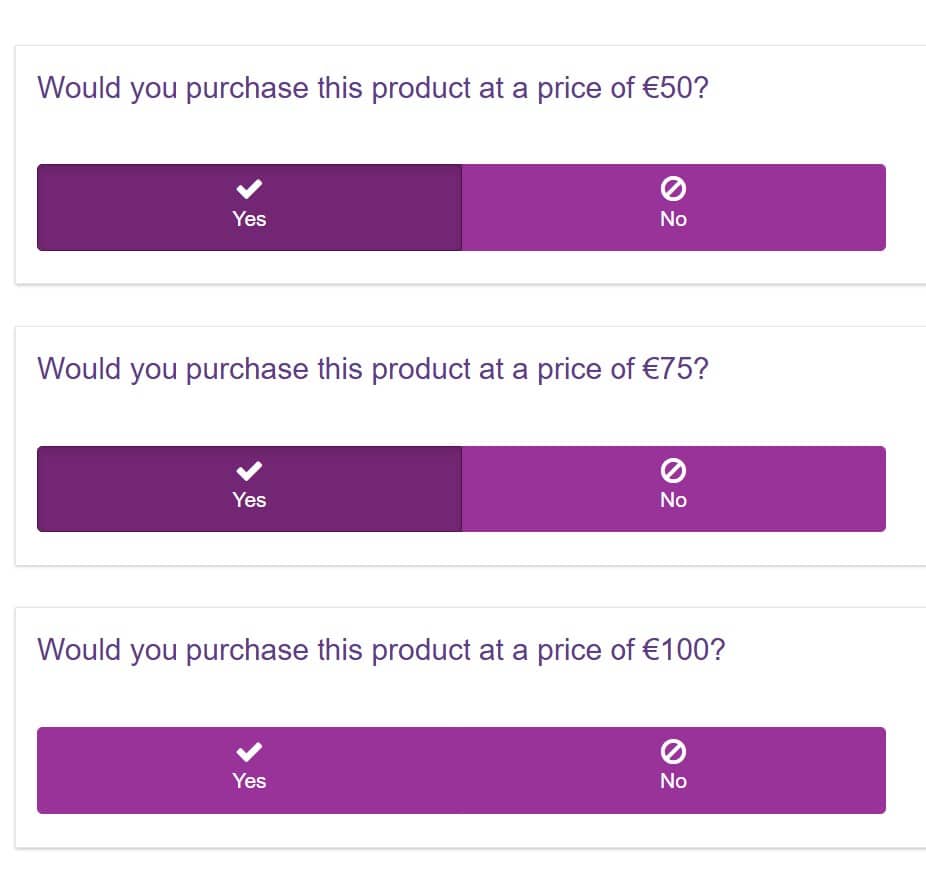This screenshot has width=926, height=884.
Task: Click the checkmark icon for the €100 question
Action: click(x=249, y=750)
